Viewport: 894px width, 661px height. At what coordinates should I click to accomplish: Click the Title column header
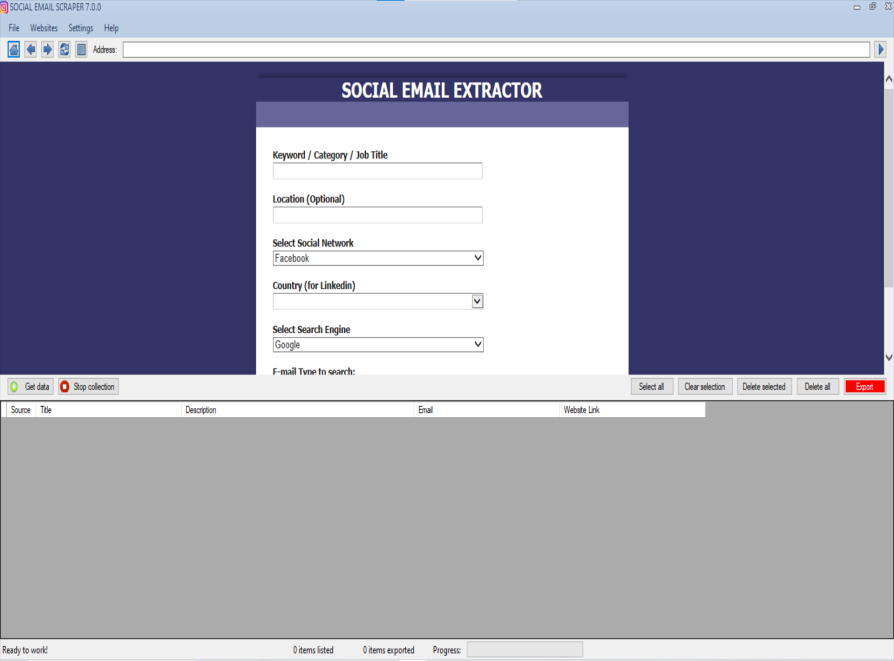click(x=108, y=410)
